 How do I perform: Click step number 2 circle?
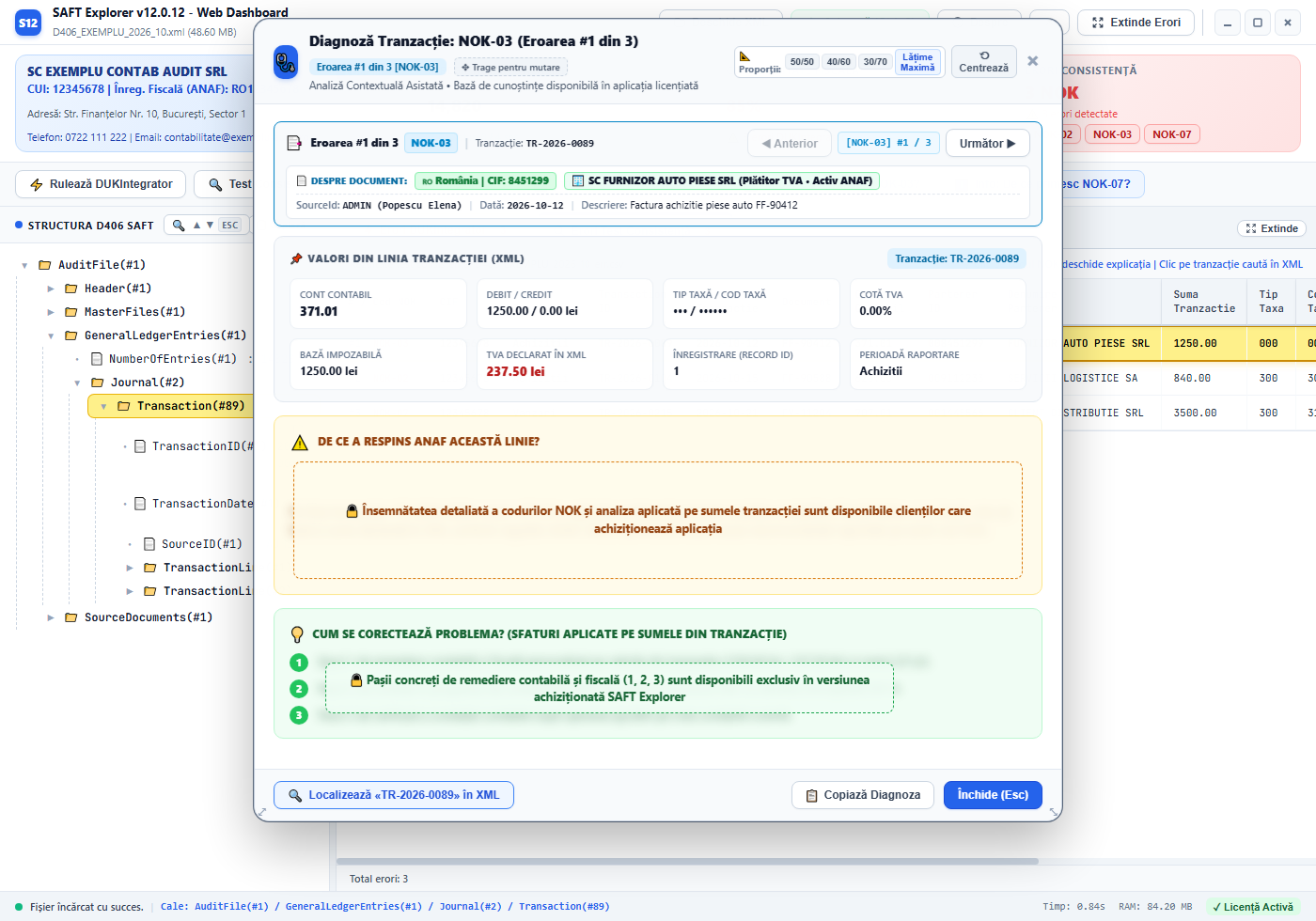pyautogui.click(x=299, y=689)
